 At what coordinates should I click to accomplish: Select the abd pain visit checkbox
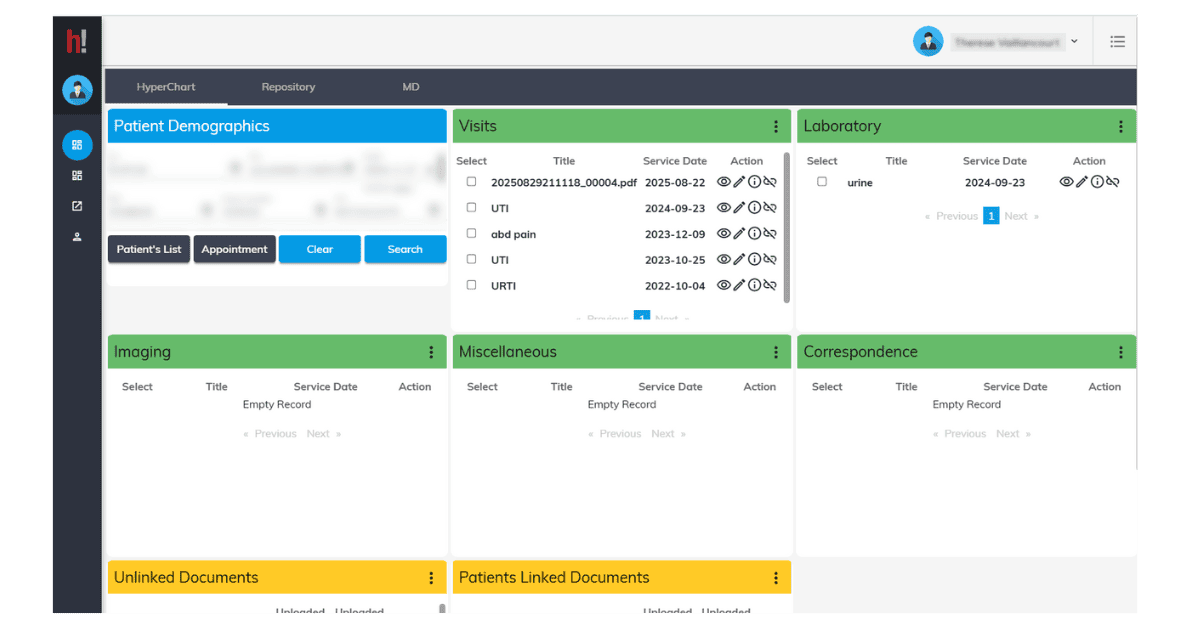pos(471,233)
